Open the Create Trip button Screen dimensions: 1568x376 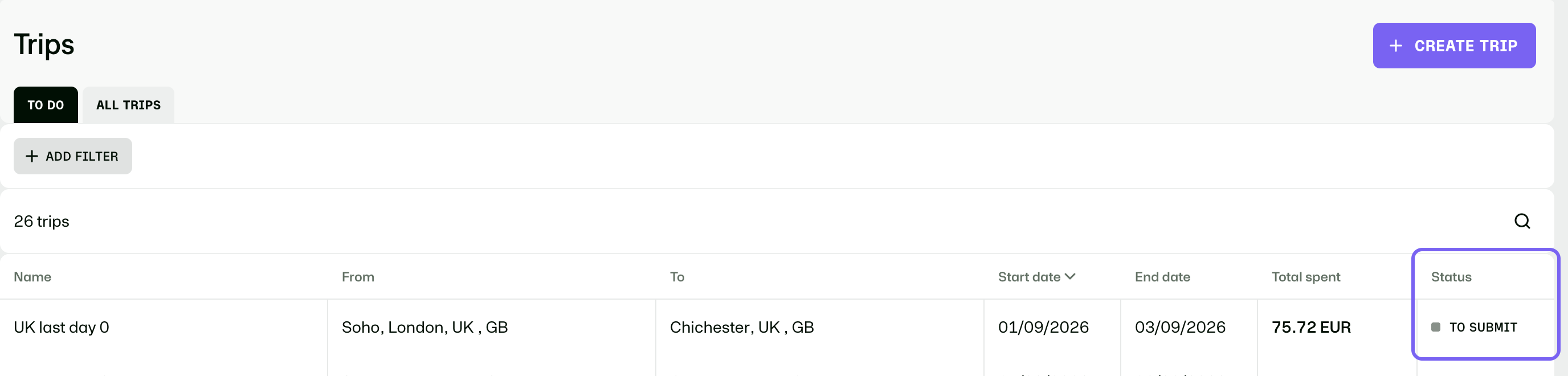1454,46
